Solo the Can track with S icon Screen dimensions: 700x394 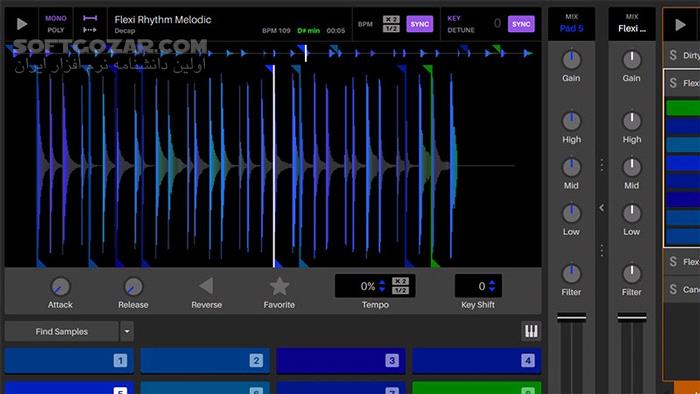point(673,289)
